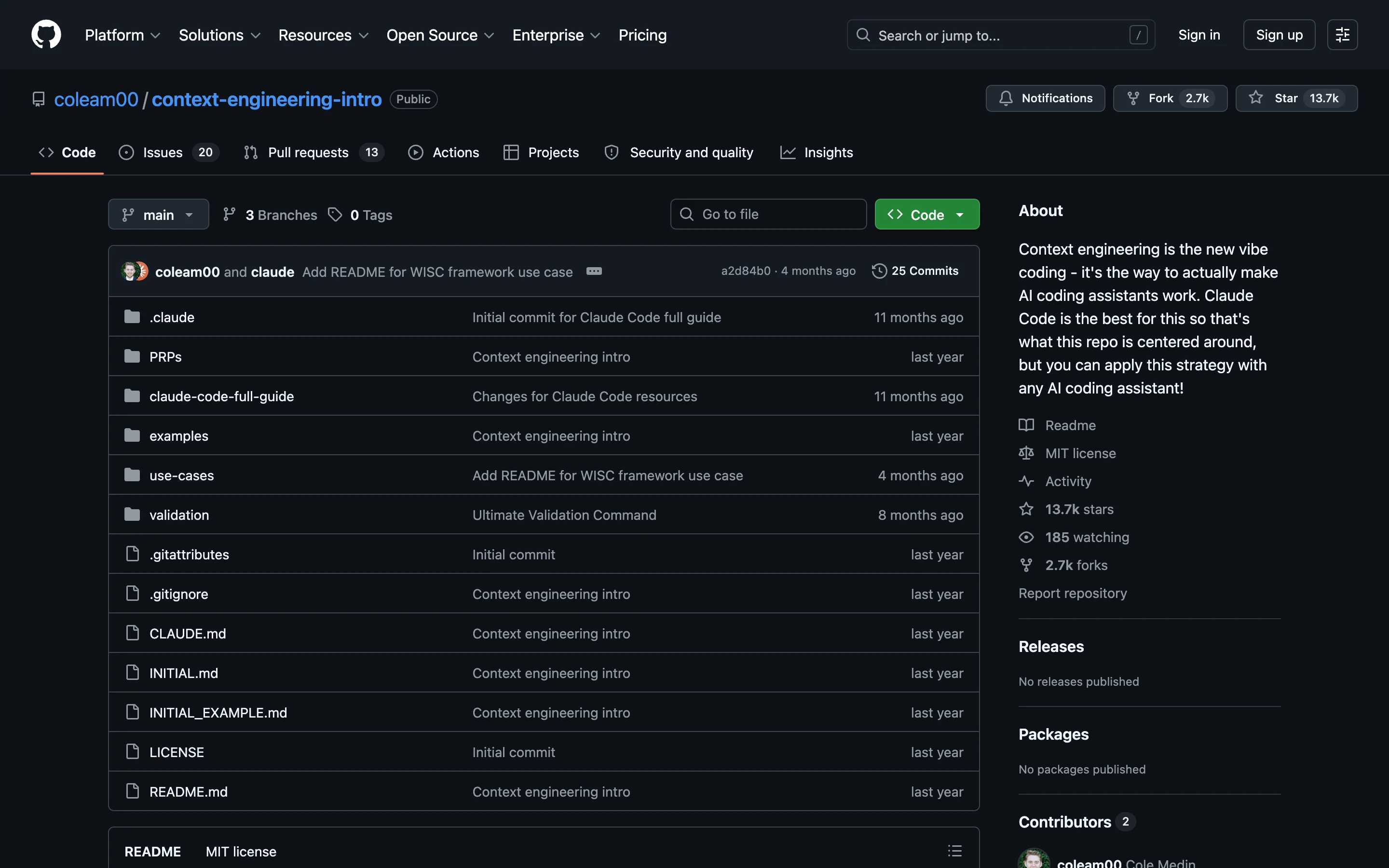View the 25 Commits history
The image size is (1389, 868).
pyautogui.click(x=915, y=271)
